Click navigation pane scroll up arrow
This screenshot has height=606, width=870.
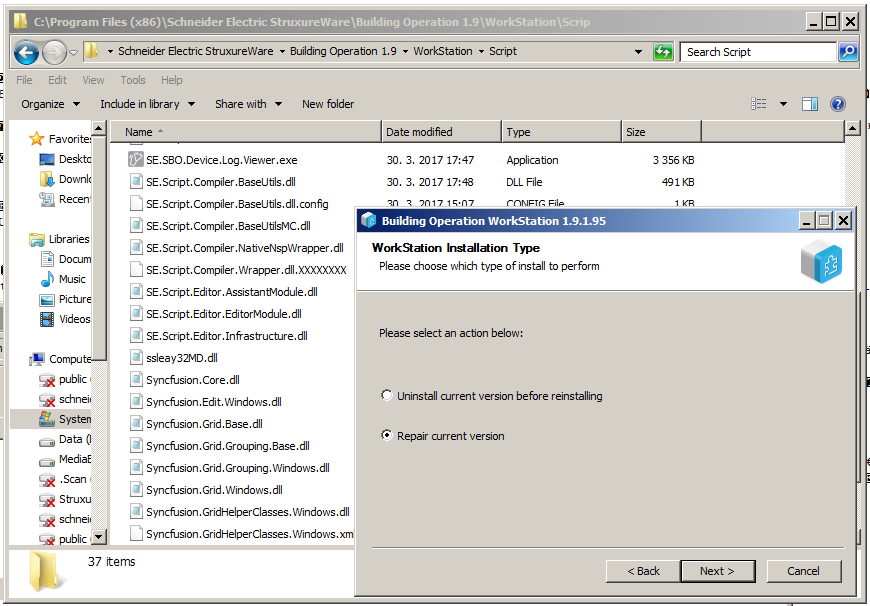[99, 129]
